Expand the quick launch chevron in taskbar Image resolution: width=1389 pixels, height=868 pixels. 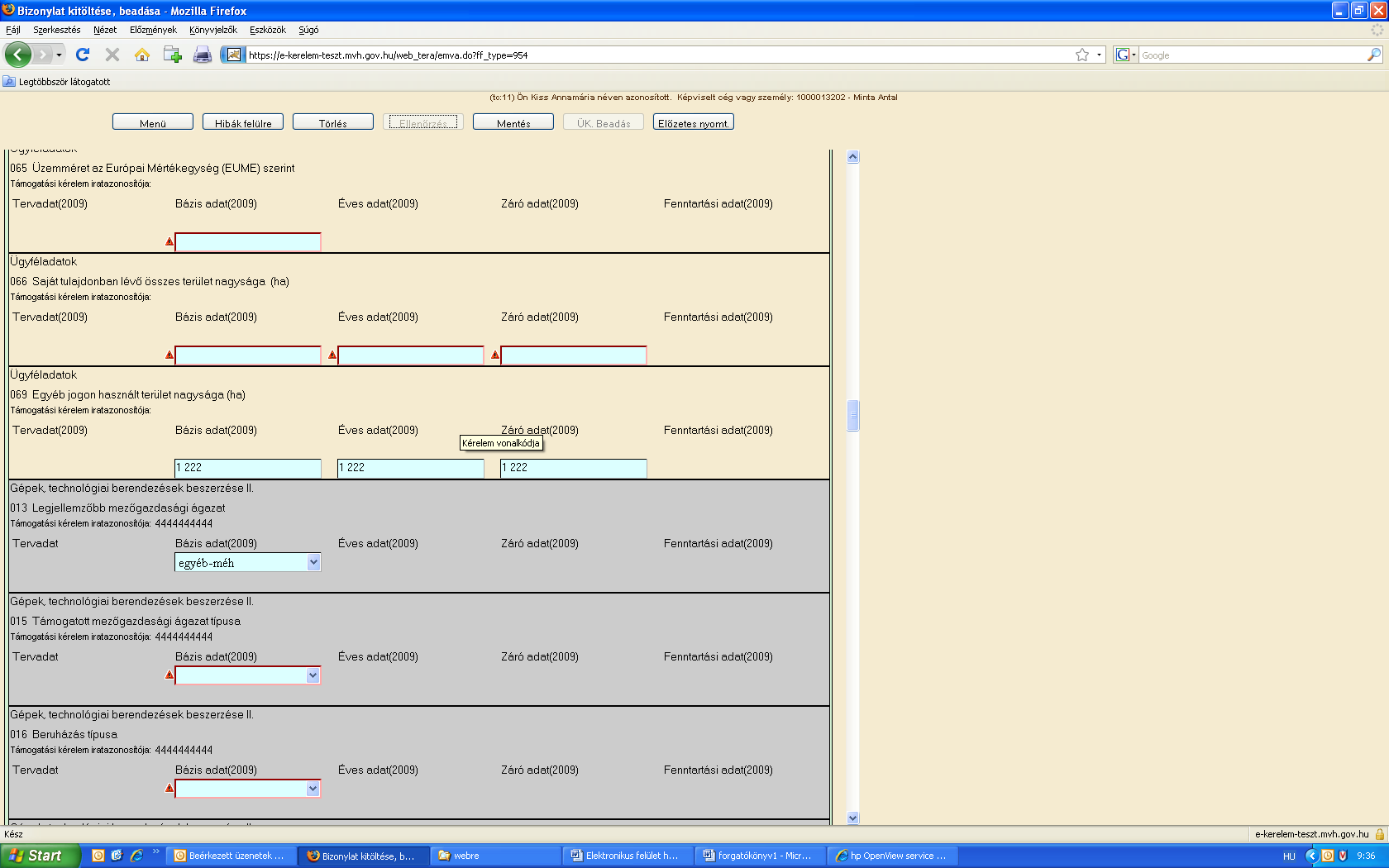pyautogui.click(x=155, y=851)
